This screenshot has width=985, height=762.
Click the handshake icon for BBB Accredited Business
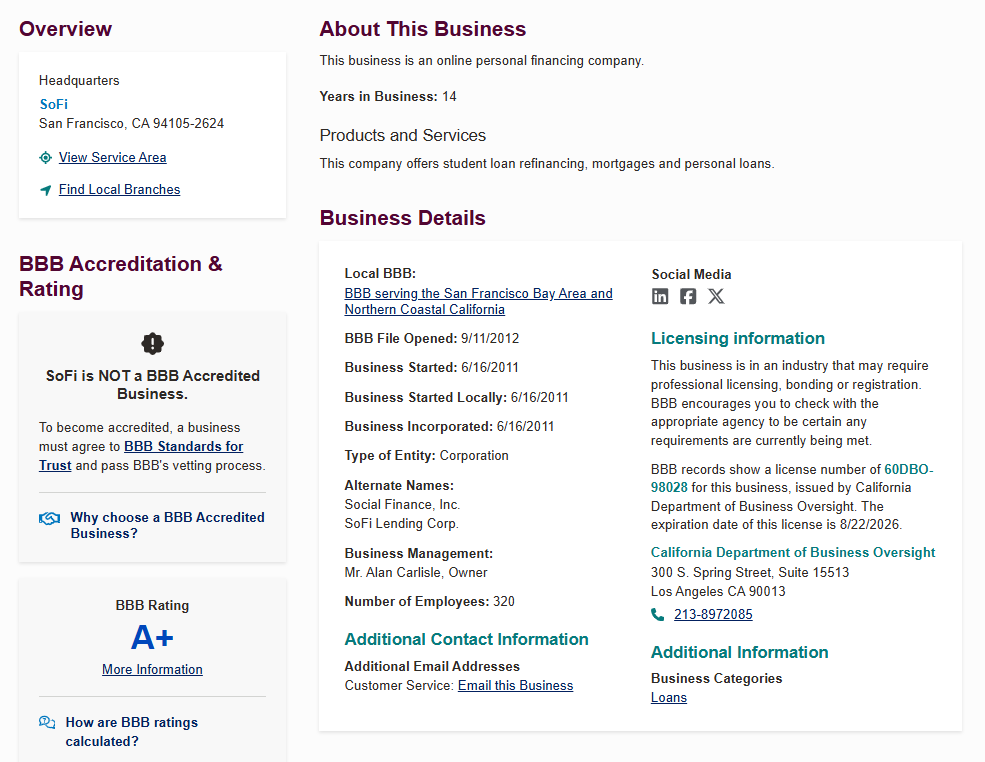pyautogui.click(x=50, y=518)
